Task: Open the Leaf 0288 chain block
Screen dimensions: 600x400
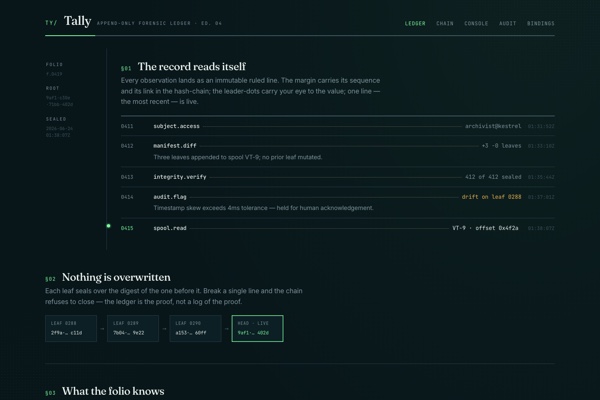Action: 71,328
